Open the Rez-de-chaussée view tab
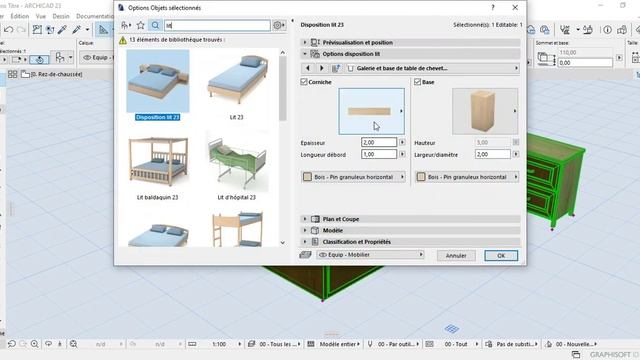640x360 pixels. [51, 74]
